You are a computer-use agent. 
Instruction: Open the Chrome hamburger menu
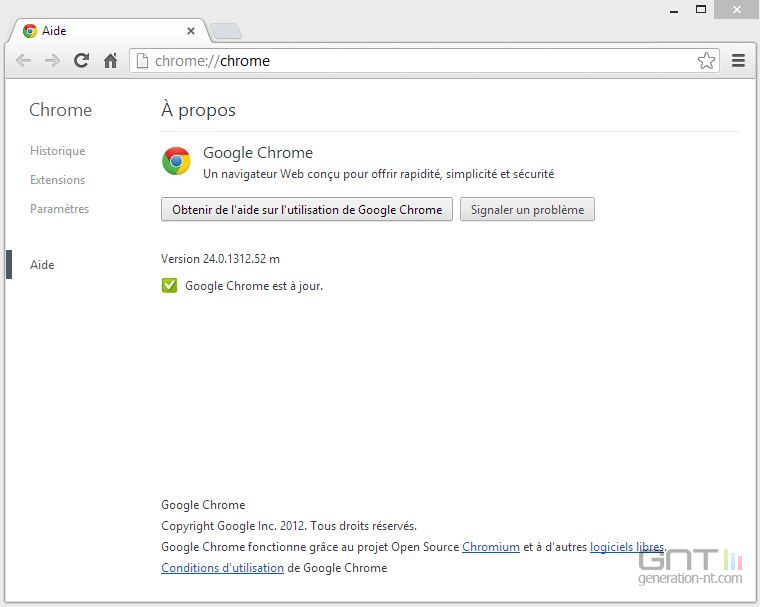coord(738,61)
